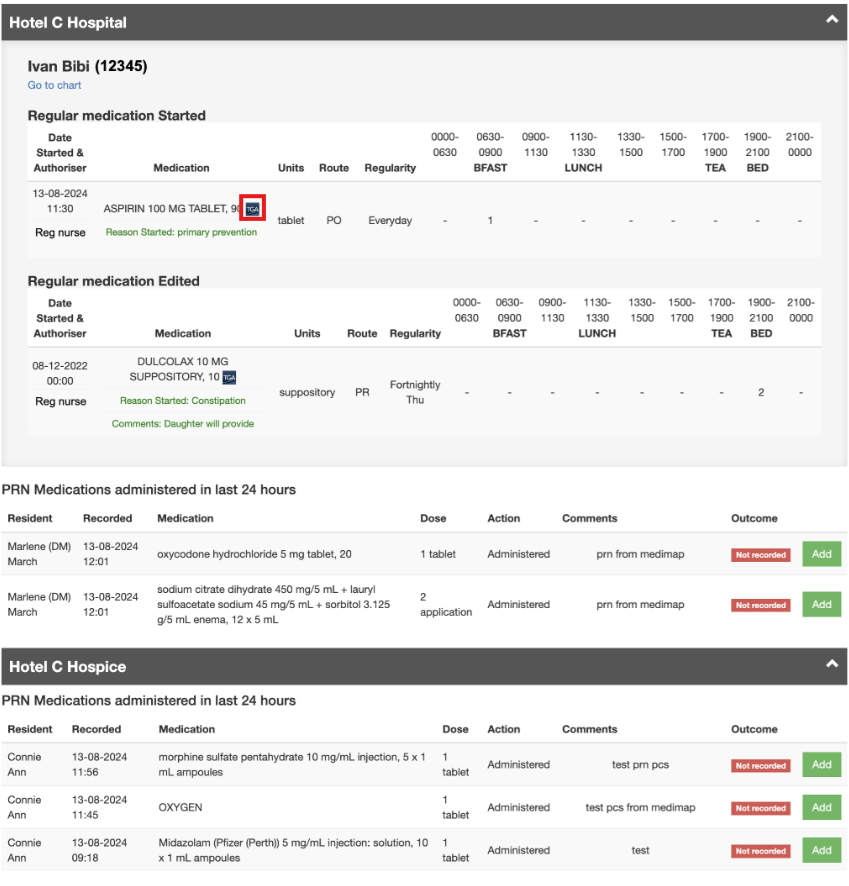Click patient name Ivan Bibi (12345)
The height and width of the screenshot is (886, 849).
(x=87, y=67)
